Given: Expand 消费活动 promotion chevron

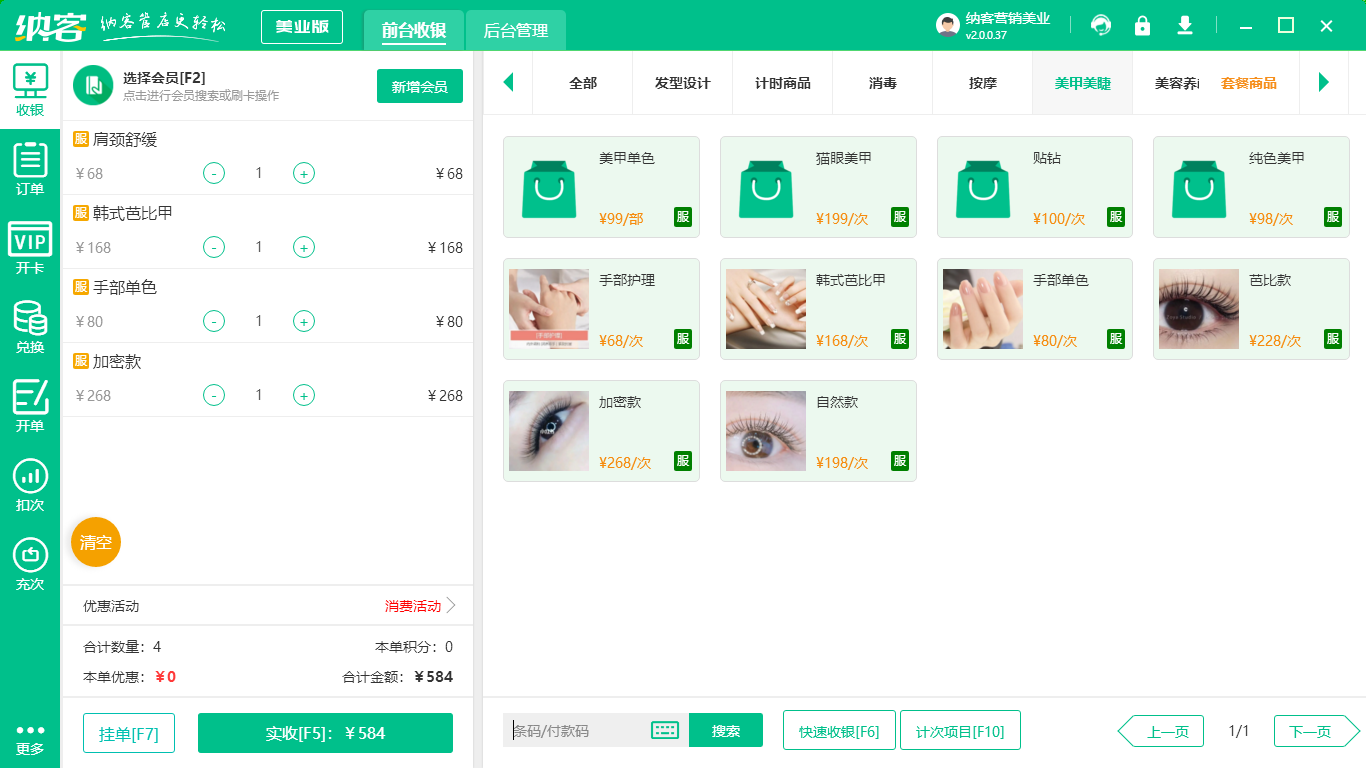Looking at the screenshot, I should pos(451,605).
